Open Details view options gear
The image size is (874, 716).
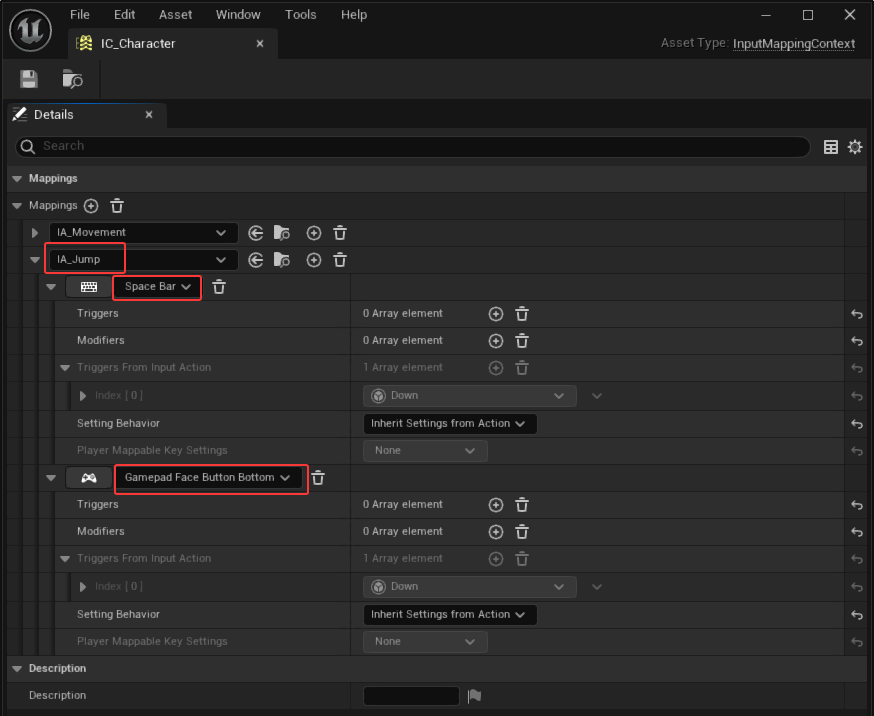click(854, 147)
